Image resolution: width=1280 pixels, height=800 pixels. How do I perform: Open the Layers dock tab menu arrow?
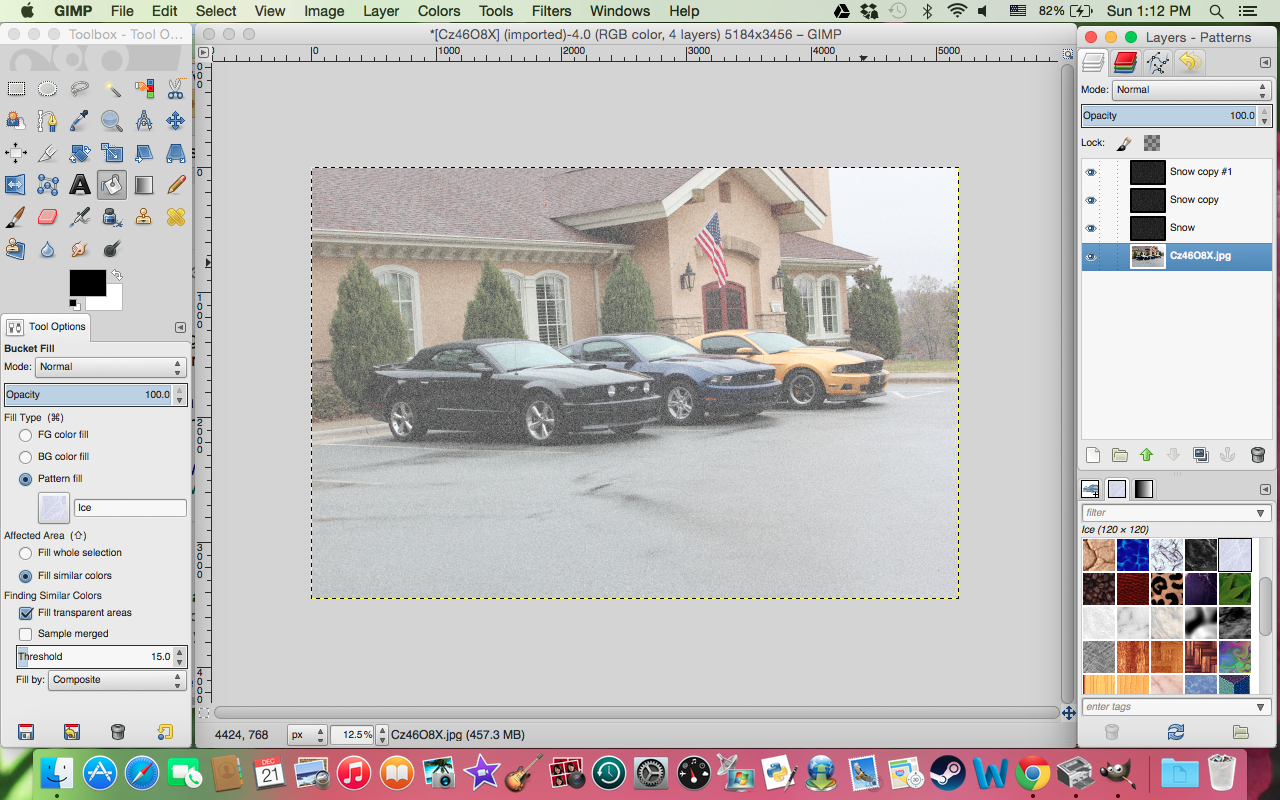1265,63
